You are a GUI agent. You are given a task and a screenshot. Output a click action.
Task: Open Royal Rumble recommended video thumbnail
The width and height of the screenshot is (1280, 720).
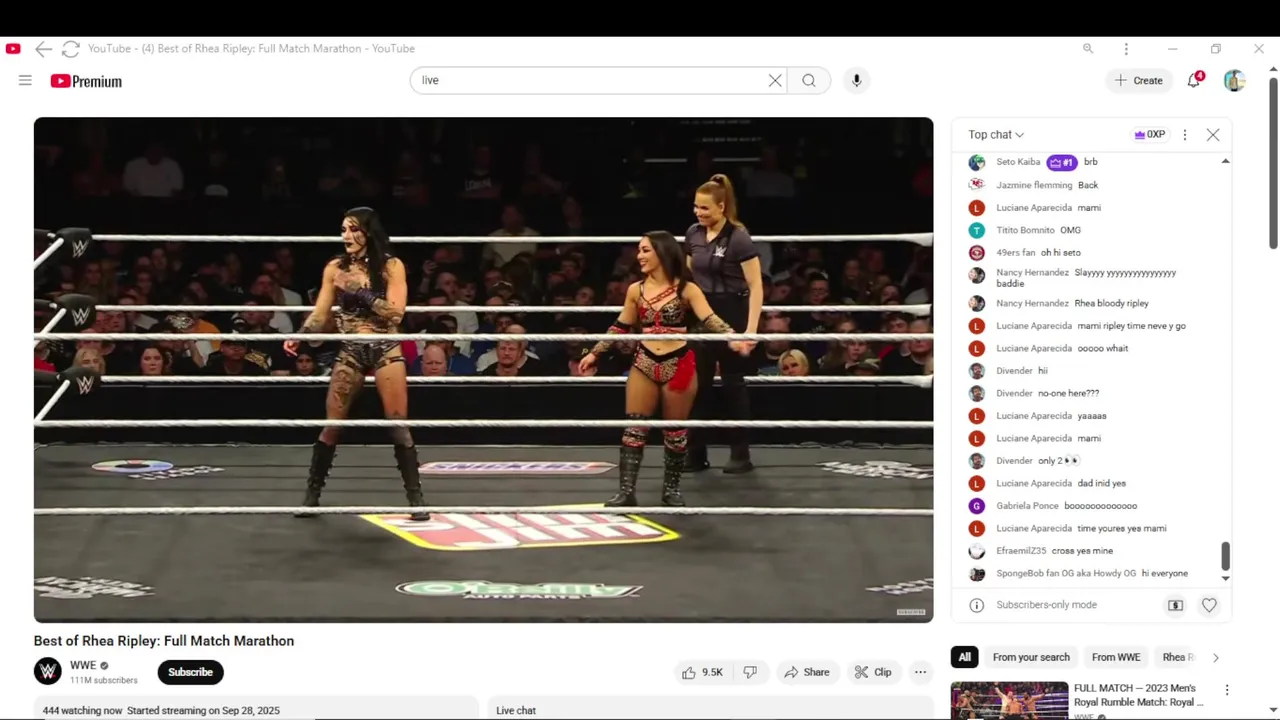coord(1009,701)
